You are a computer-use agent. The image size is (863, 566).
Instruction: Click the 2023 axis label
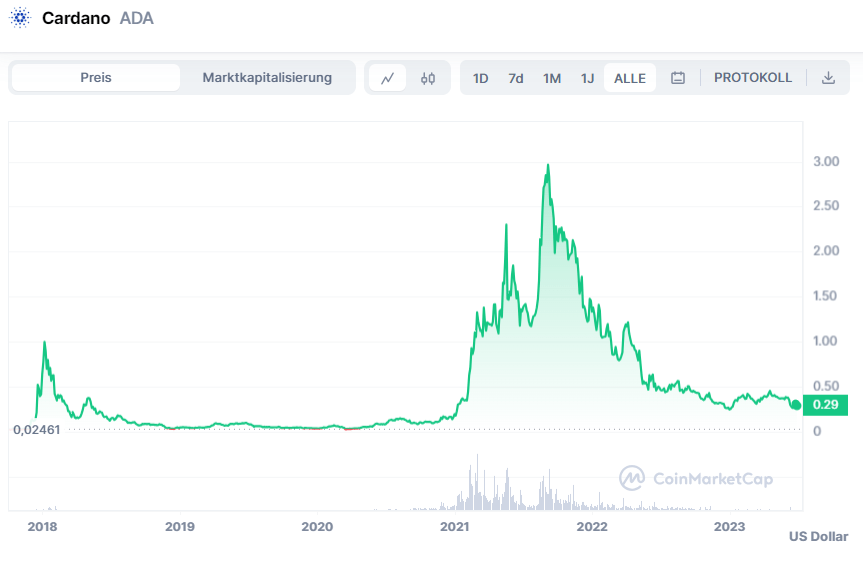click(729, 527)
